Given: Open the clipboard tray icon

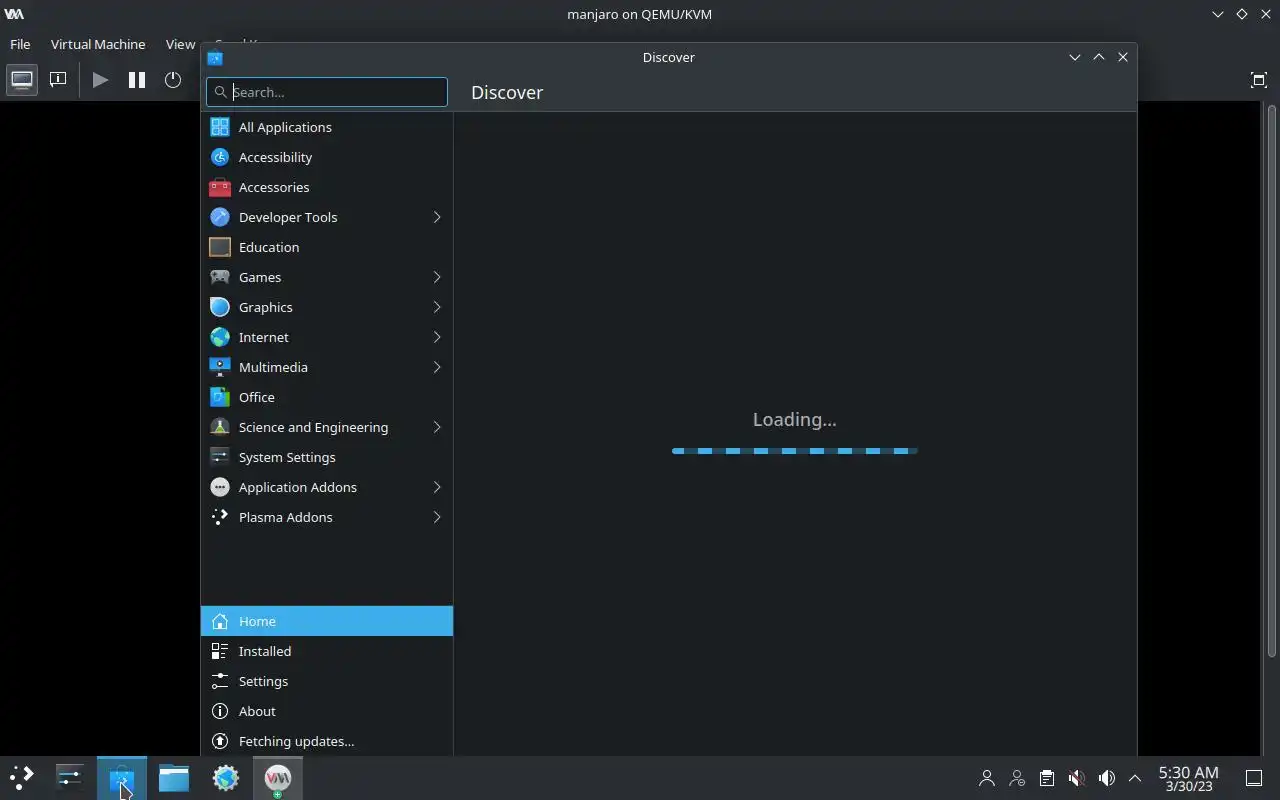Looking at the screenshot, I should tap(1046, 778).
